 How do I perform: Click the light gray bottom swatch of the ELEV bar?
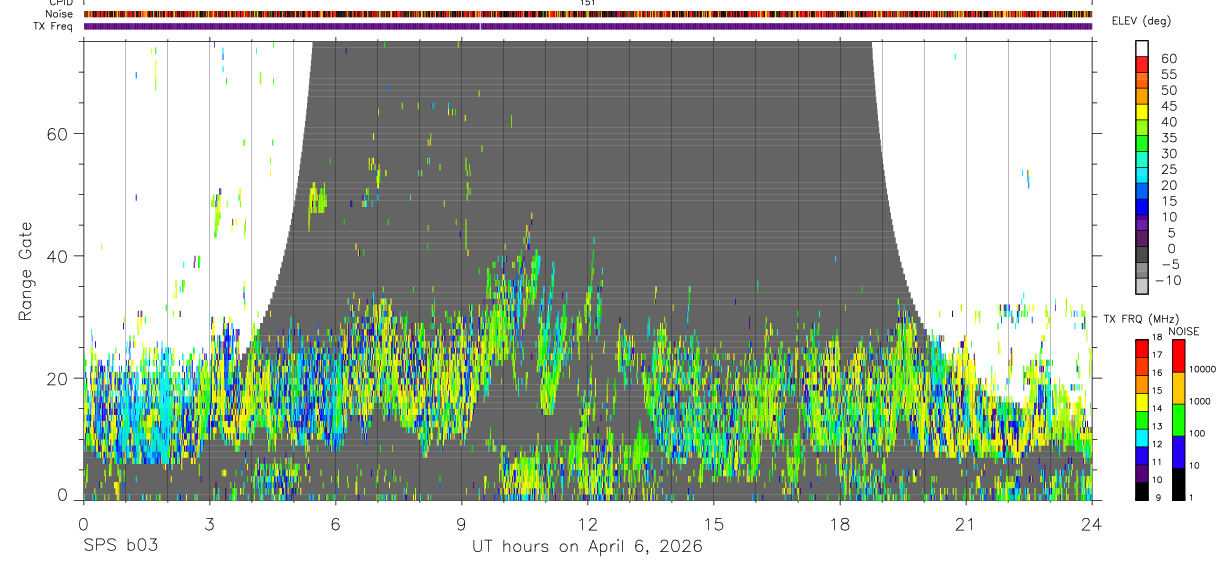tap(1142, 286)
